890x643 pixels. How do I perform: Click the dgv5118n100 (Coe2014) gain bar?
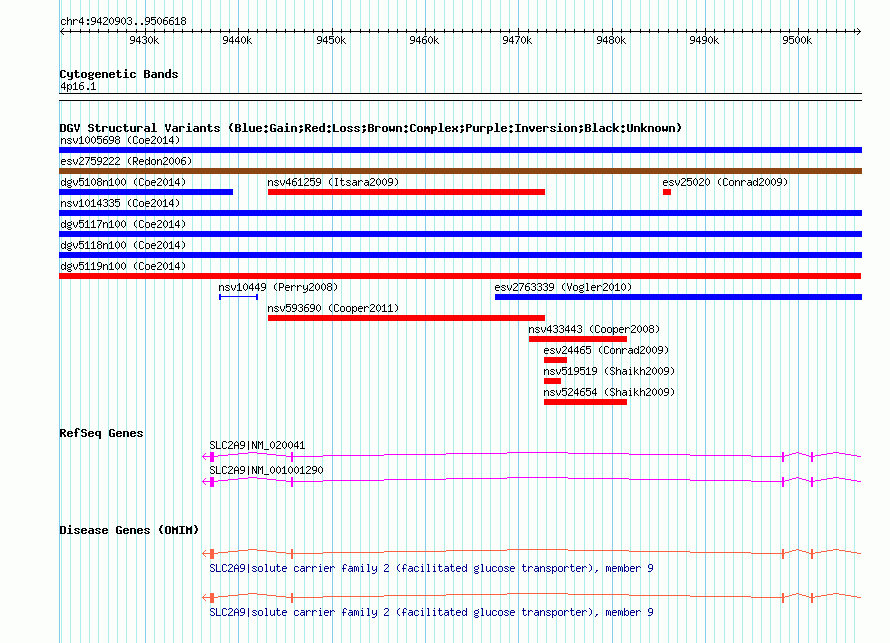tap(460, 255)
